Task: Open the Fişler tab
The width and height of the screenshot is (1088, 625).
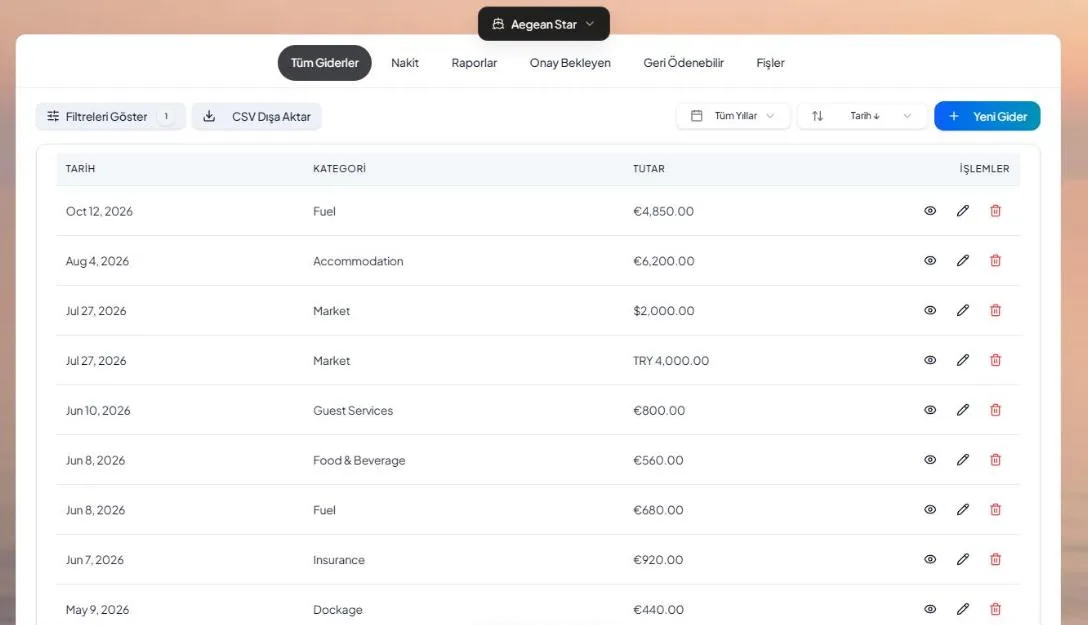Action: pyautogui.click(x=770, y=63)
